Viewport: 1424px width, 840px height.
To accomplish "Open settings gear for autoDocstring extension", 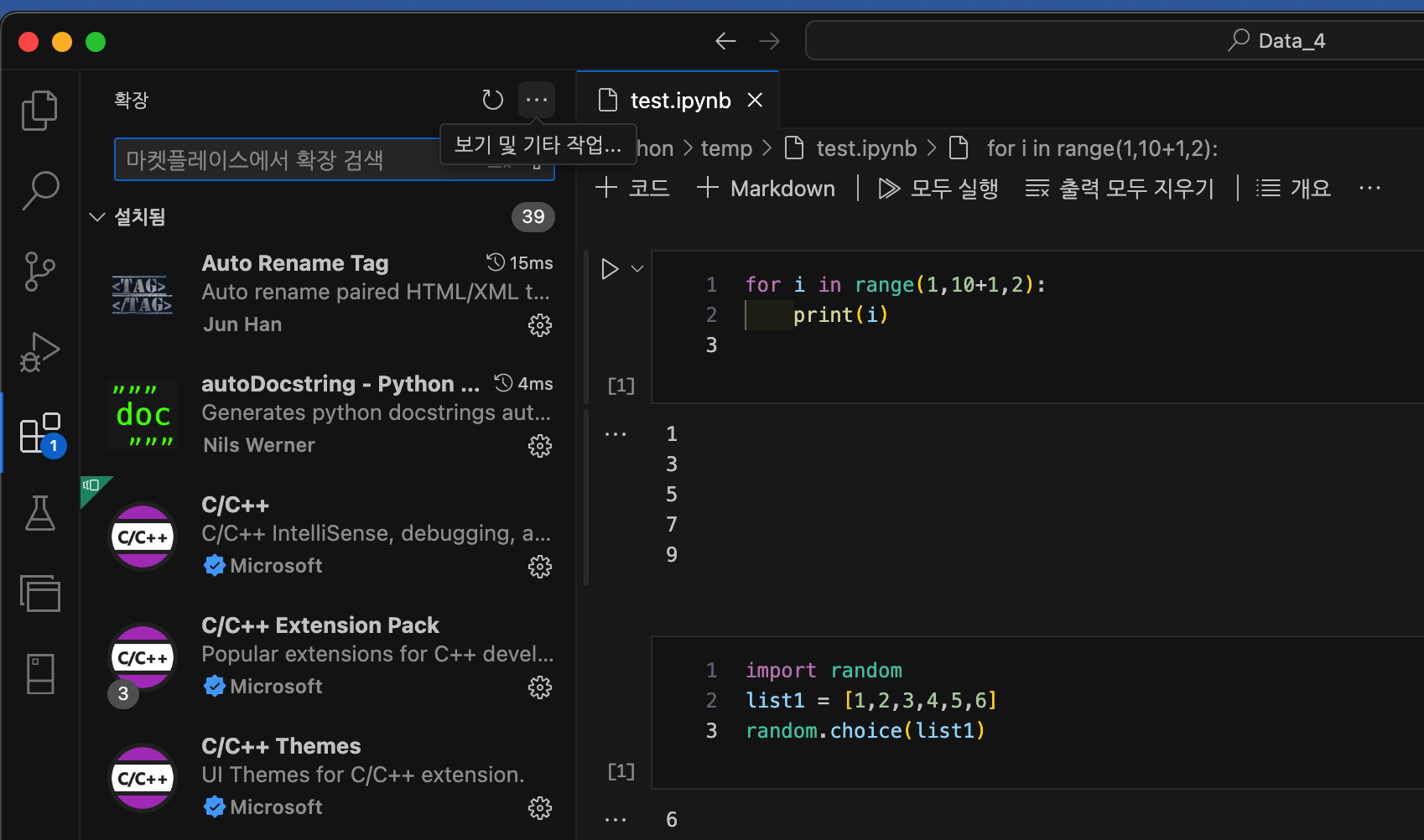I will (x=540, y=446).
